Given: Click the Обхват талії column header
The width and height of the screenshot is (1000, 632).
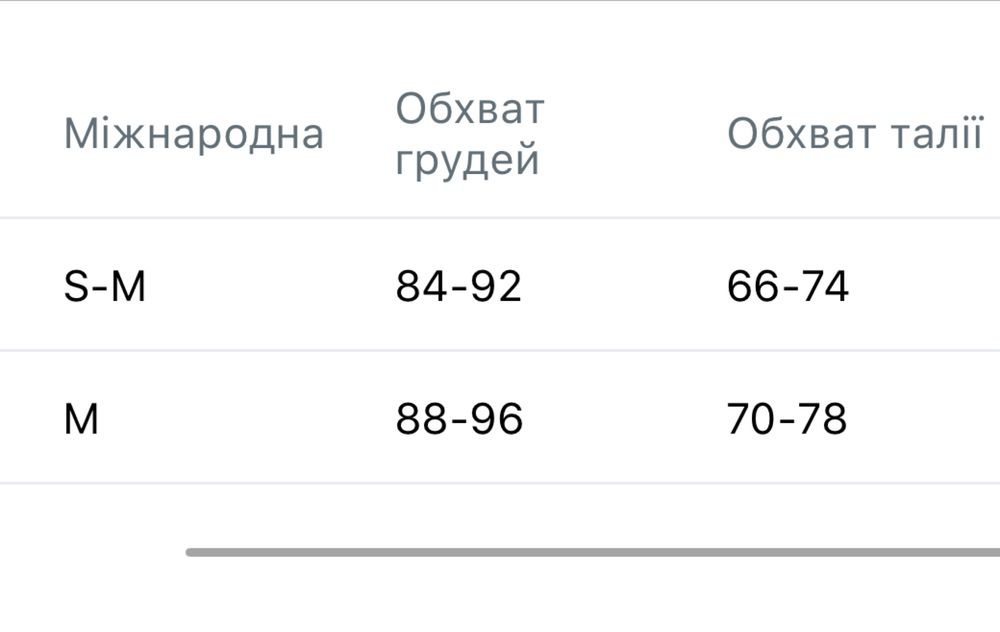Looking at the screenshot, I should click(x=855, y=134).
